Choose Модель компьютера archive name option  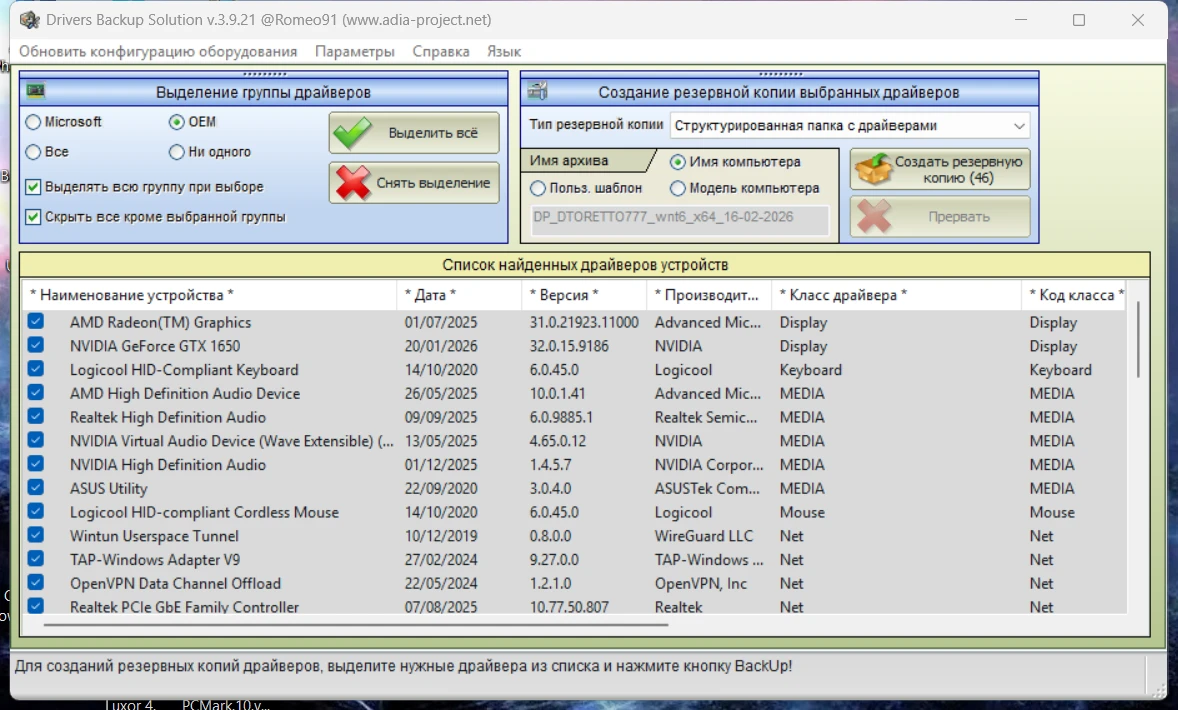pos(678,188)
